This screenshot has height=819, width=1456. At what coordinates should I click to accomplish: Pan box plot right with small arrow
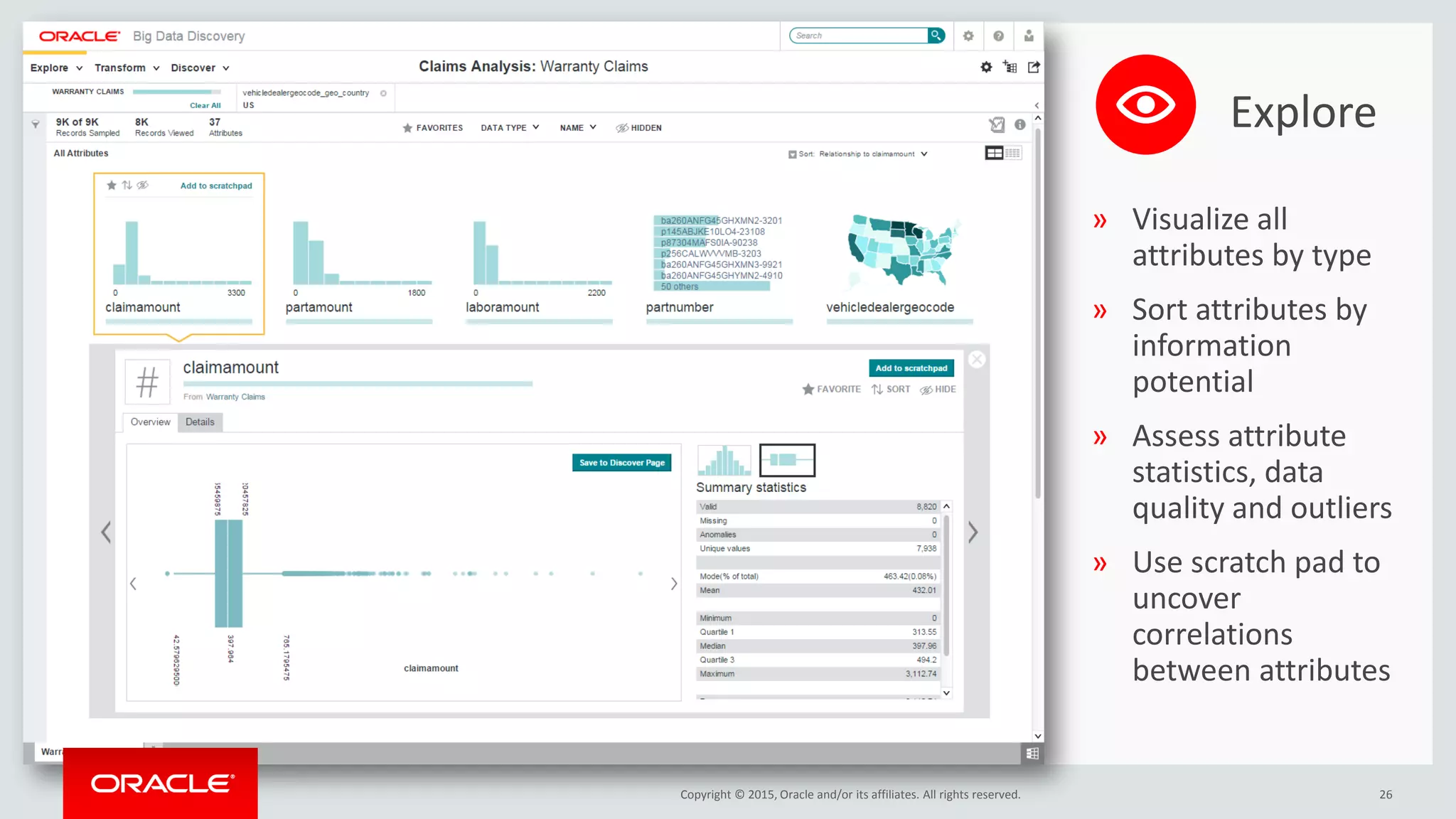674,584
